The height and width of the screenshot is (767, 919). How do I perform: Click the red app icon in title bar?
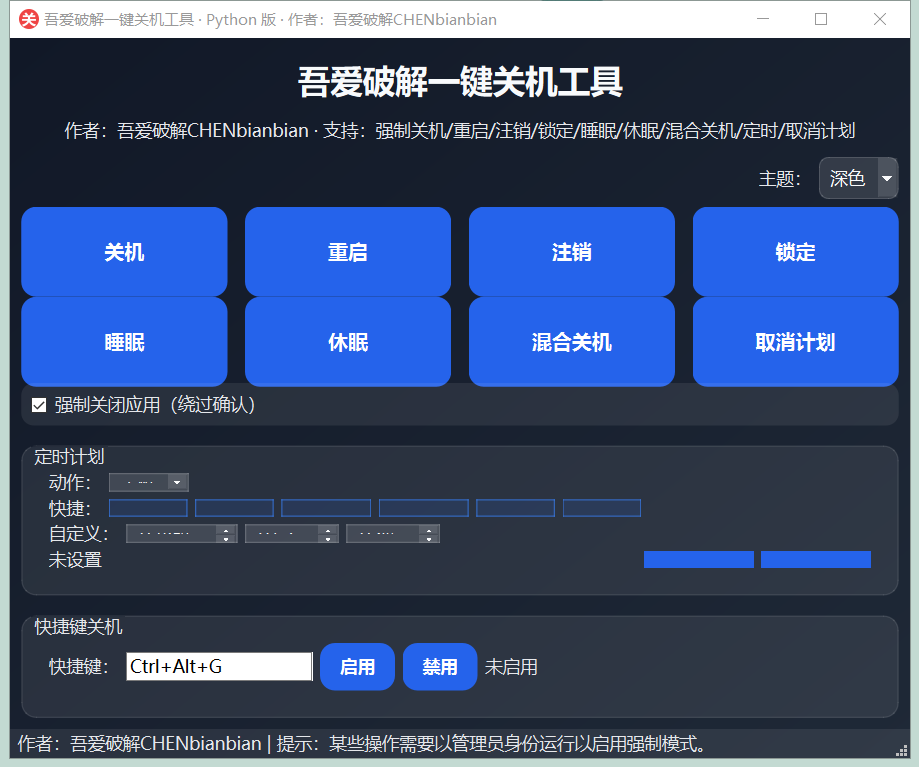(x=29, y=19)
